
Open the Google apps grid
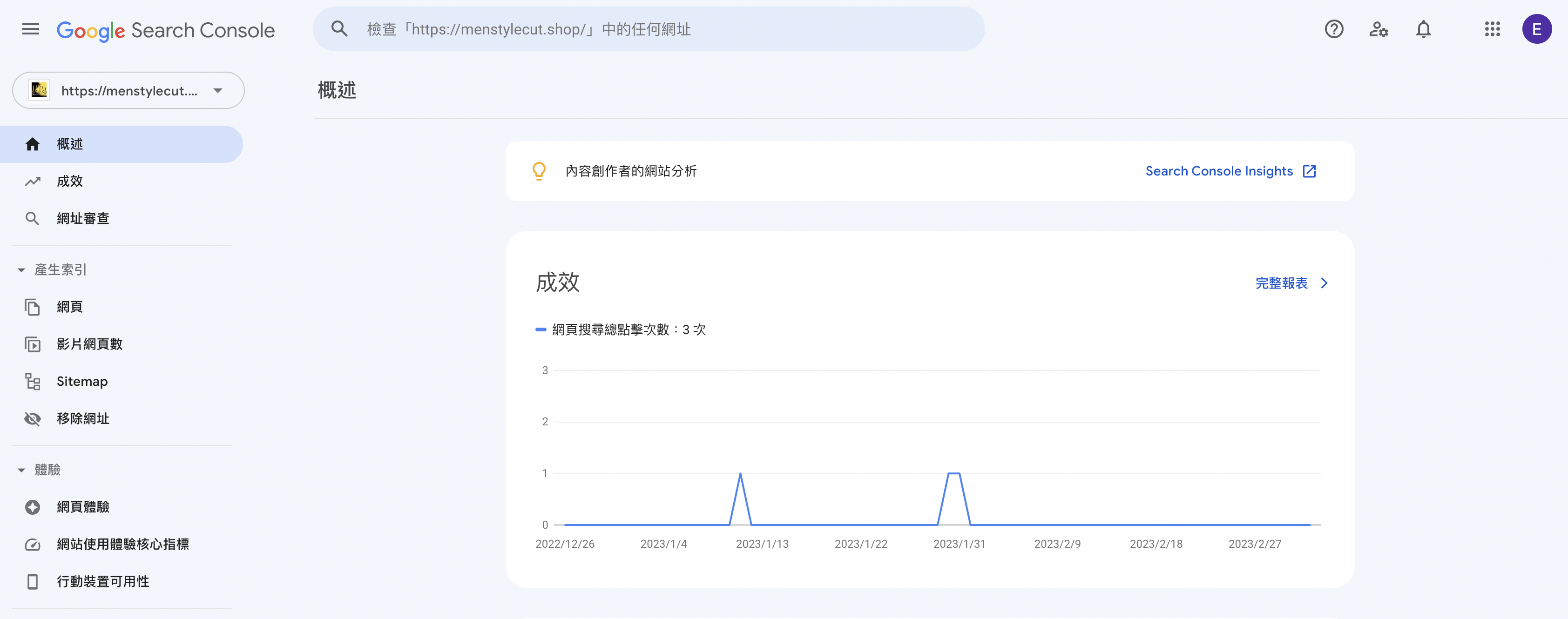pos(1492,28)
